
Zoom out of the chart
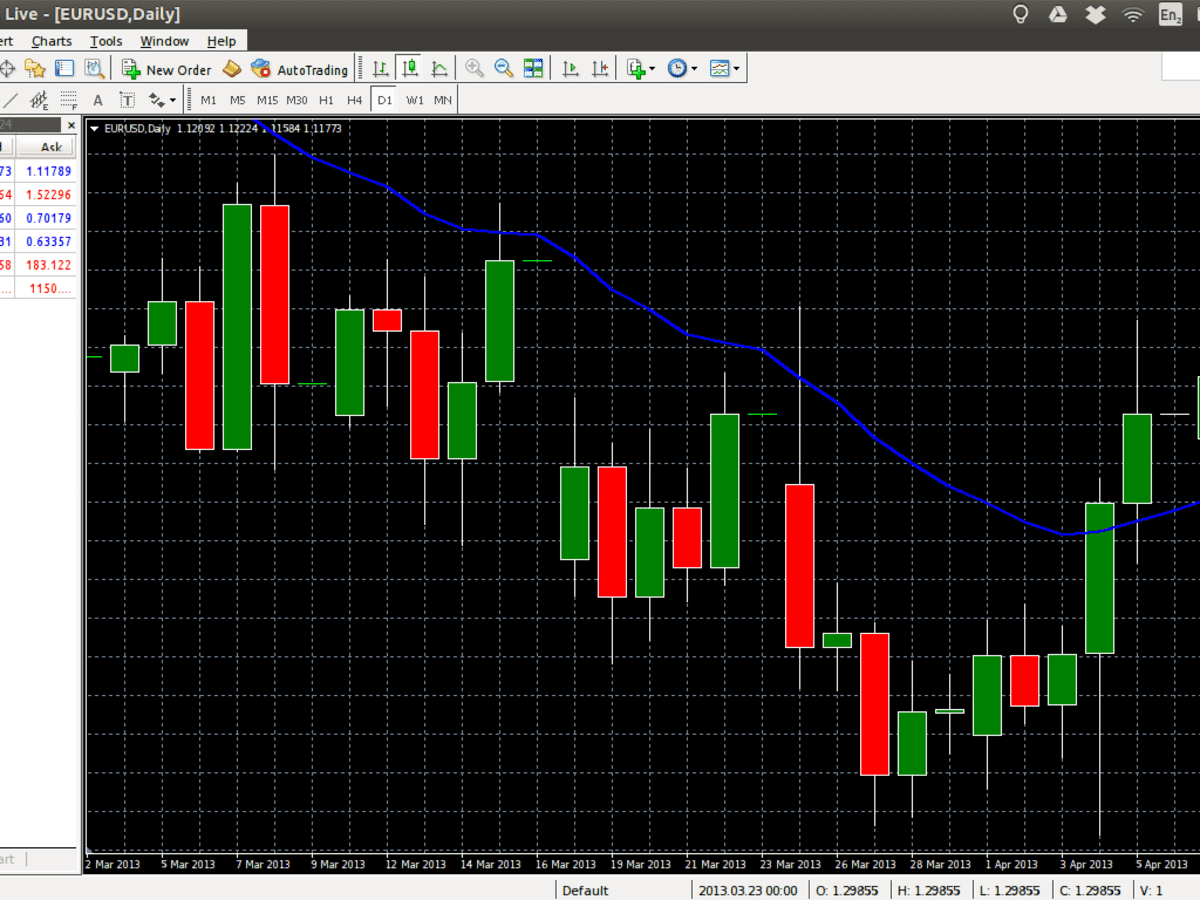point(504,68)
